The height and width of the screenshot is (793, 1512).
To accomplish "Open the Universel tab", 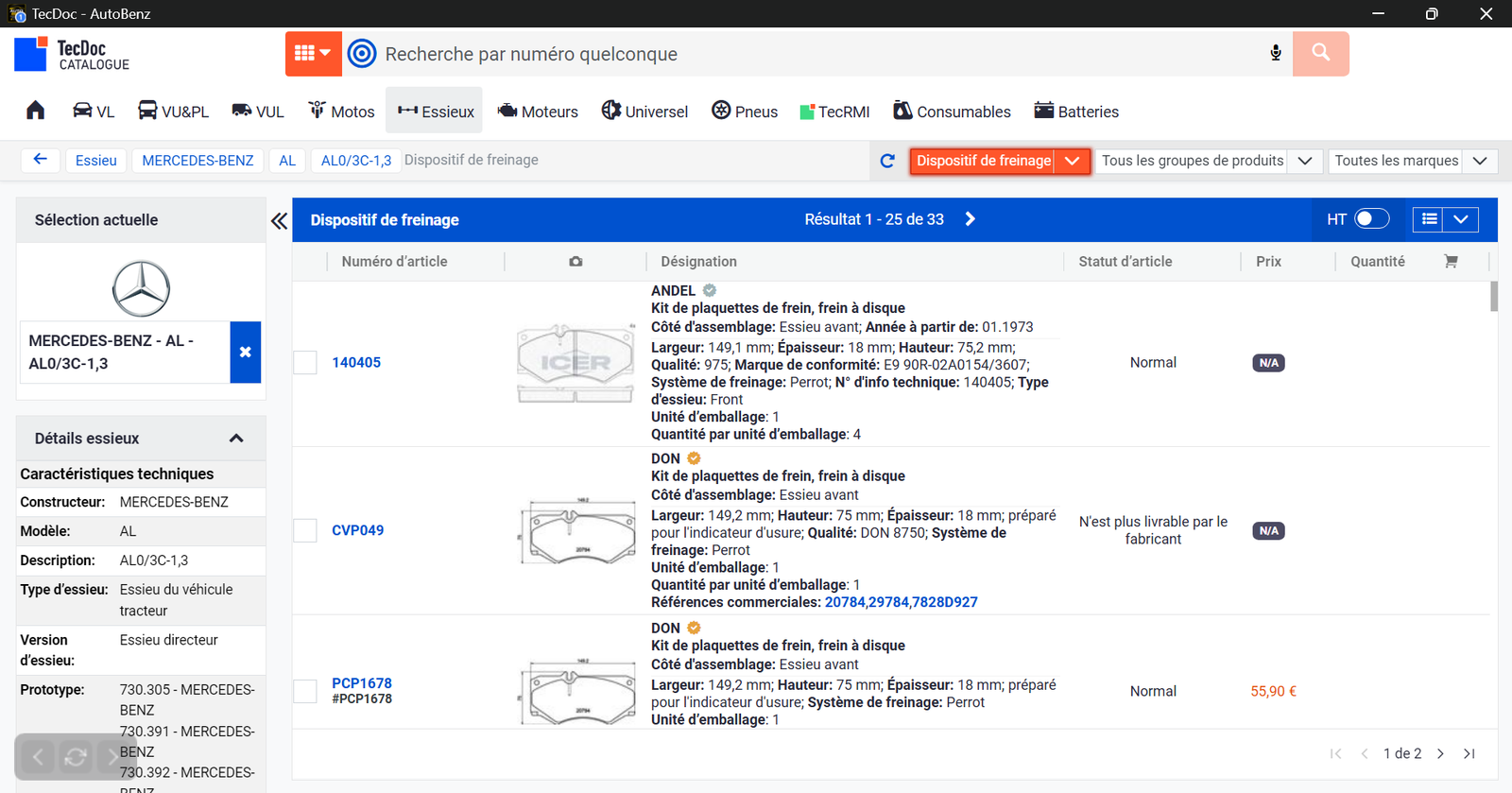I will [644, 112].
